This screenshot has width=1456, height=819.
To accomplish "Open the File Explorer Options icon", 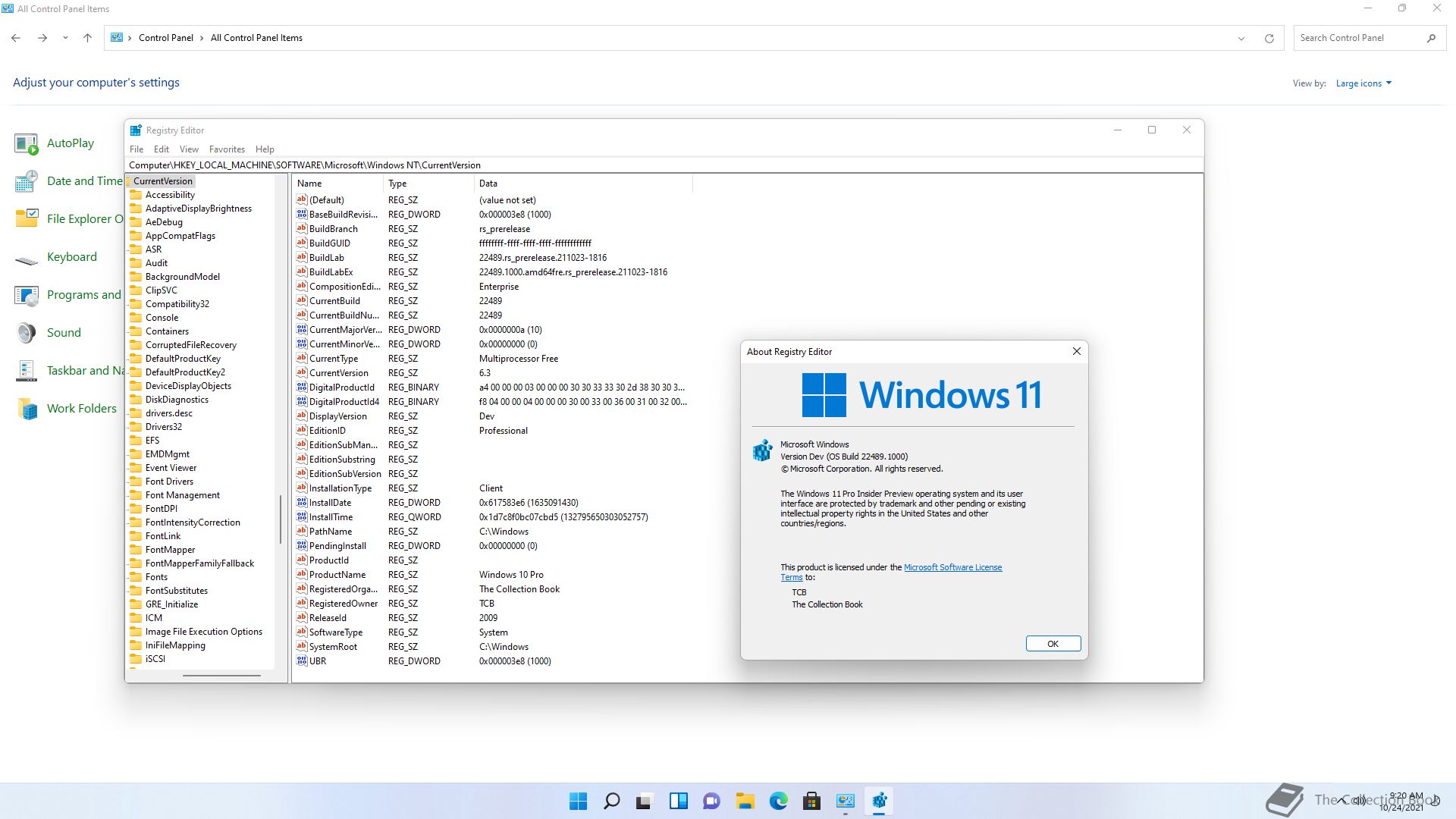I will point(68,219).
